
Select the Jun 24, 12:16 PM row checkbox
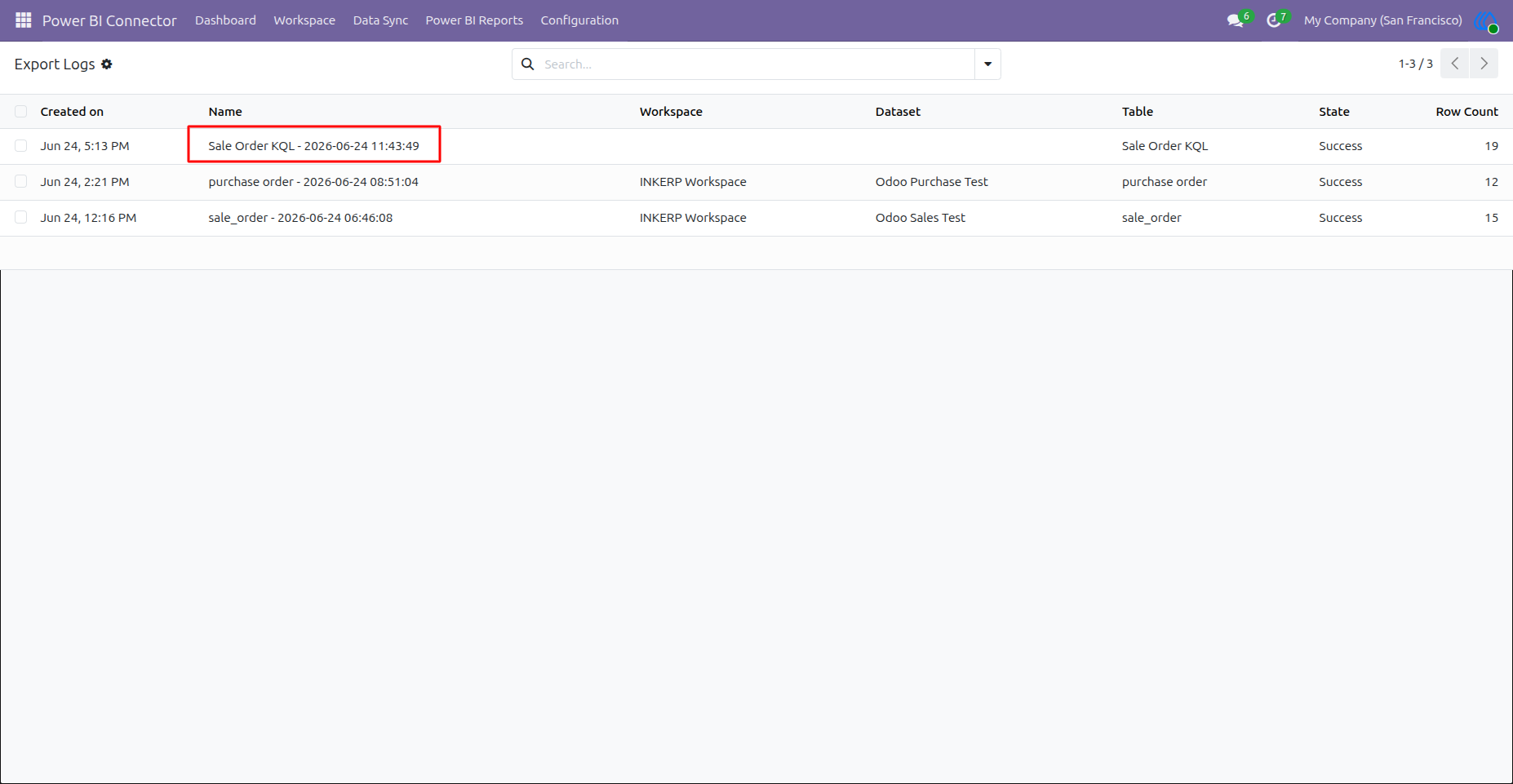pyautogui.click(x=21, y=218)
